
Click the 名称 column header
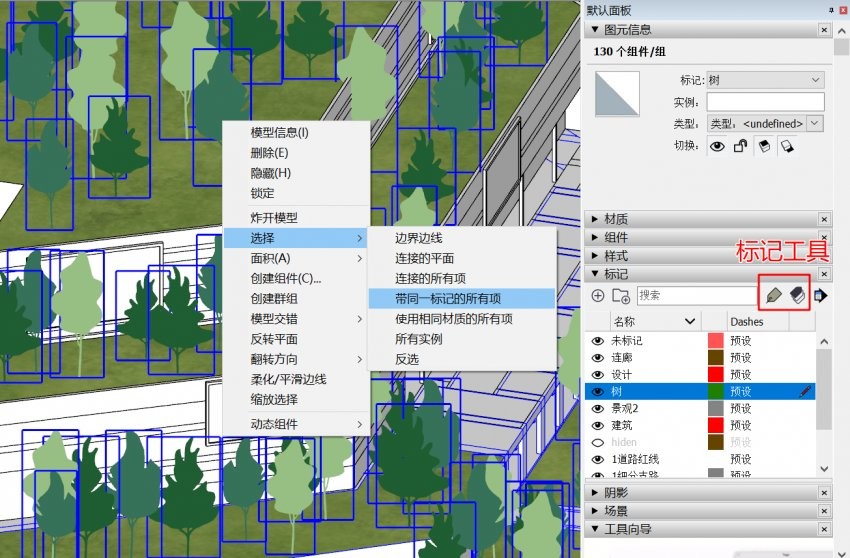point(624,322)
